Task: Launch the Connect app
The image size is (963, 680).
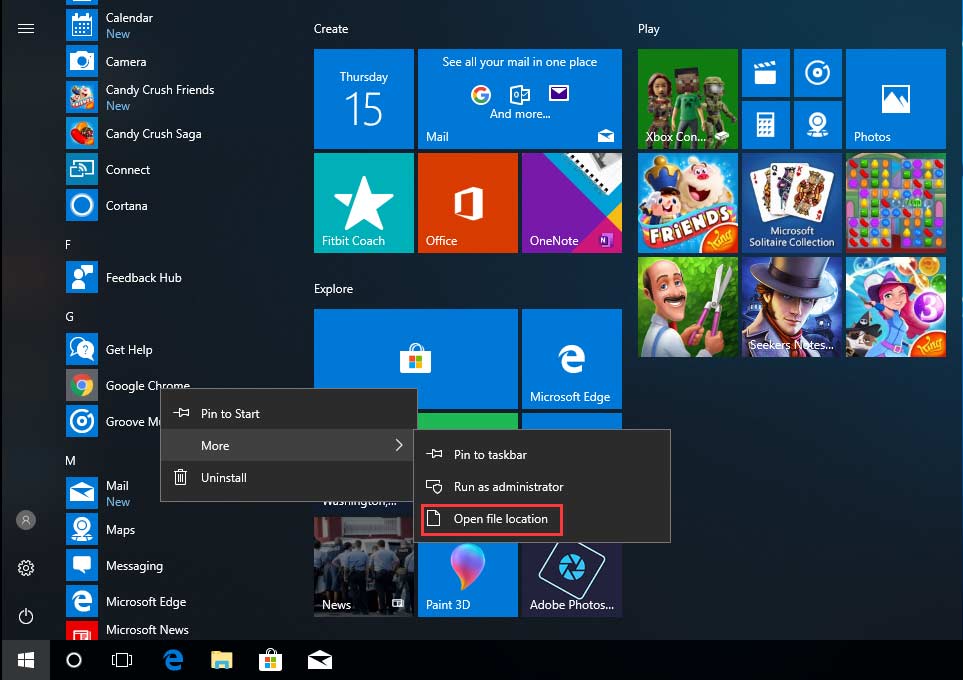Action: coord(128,170)
